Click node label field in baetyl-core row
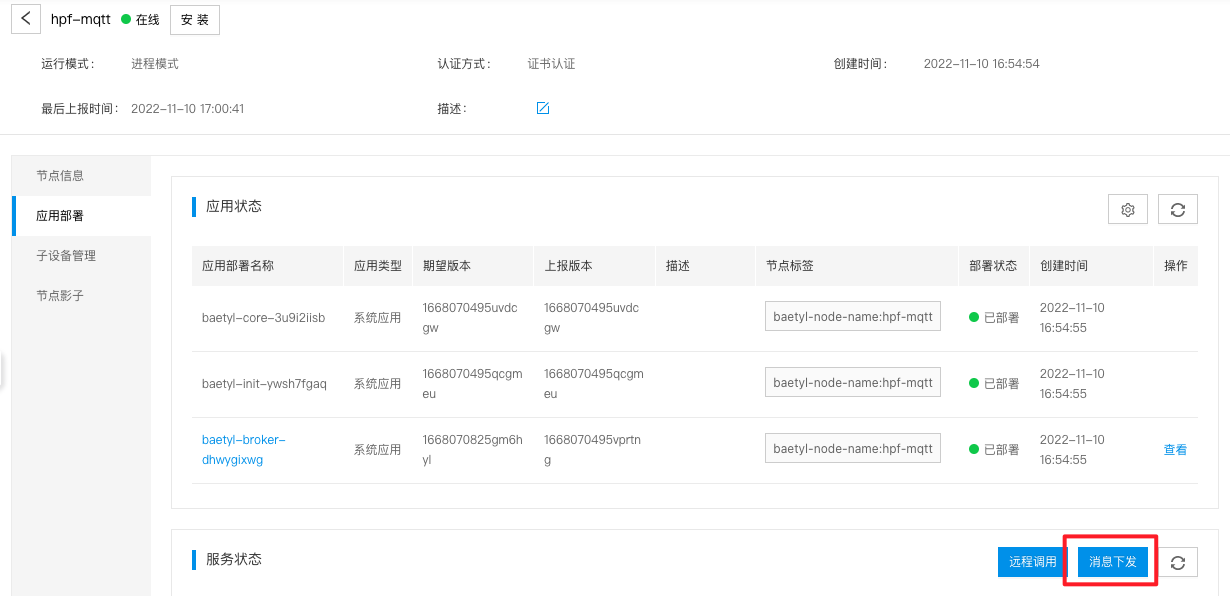The image size is (1230, 596). click(x=853, y=317)
